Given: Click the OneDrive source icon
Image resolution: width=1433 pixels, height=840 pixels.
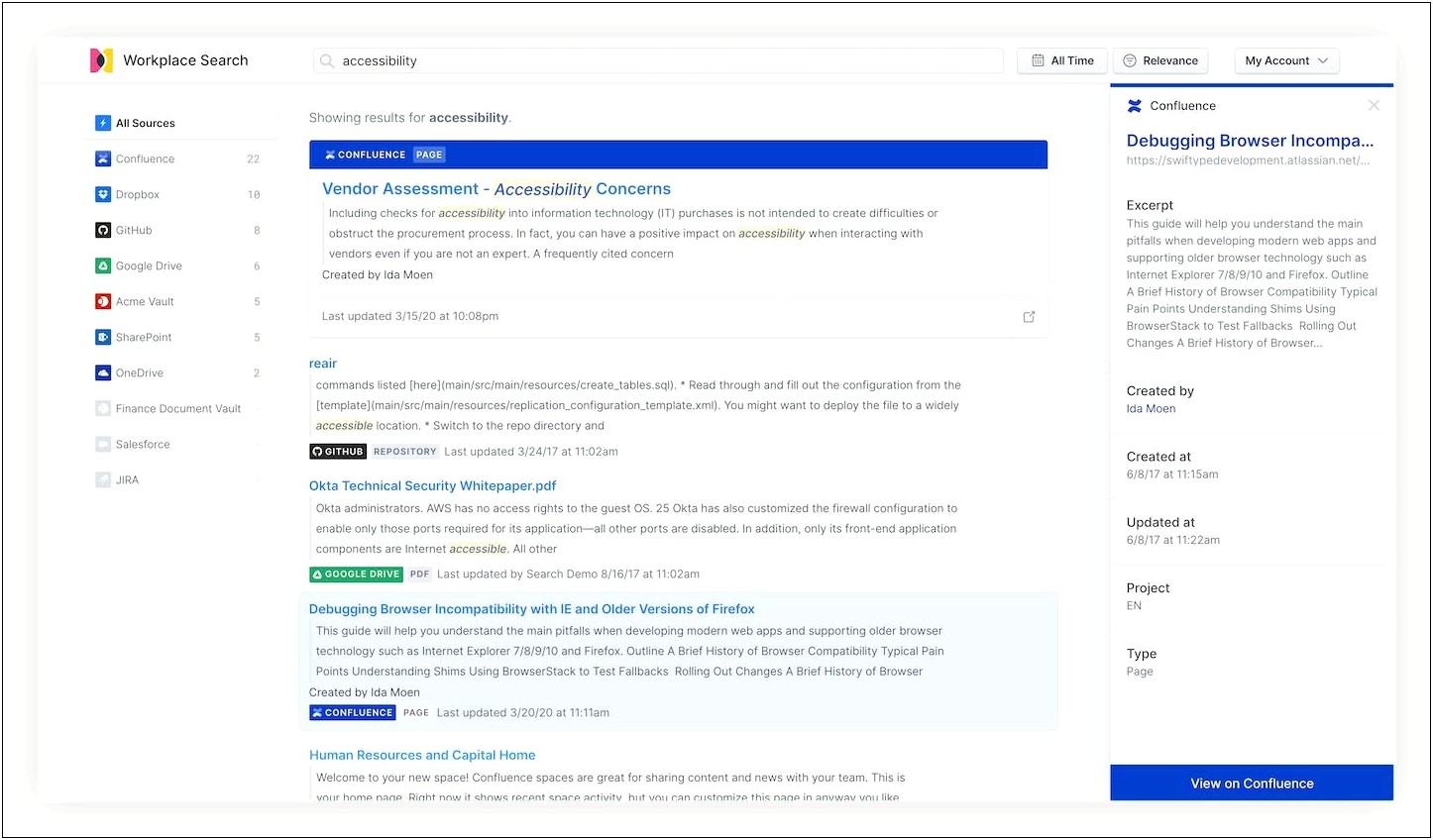Looking at the screenshot, I should (103, 372).
